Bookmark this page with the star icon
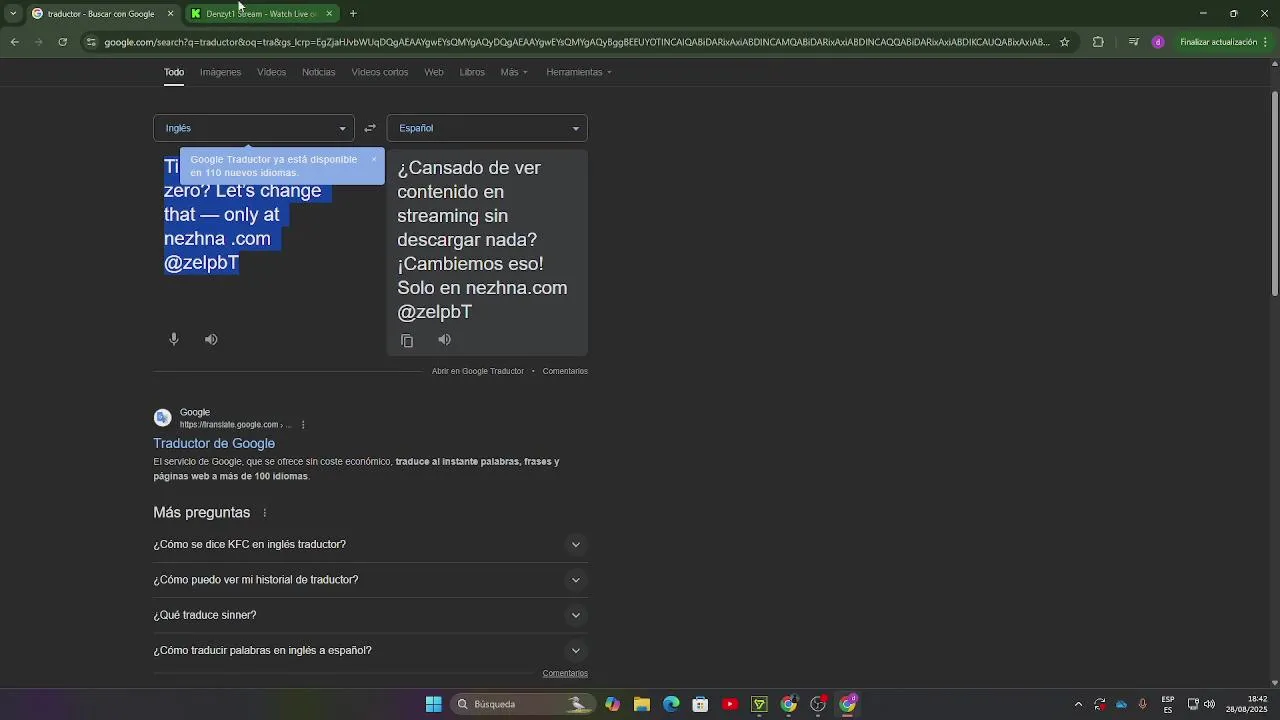 point(1064,42)
